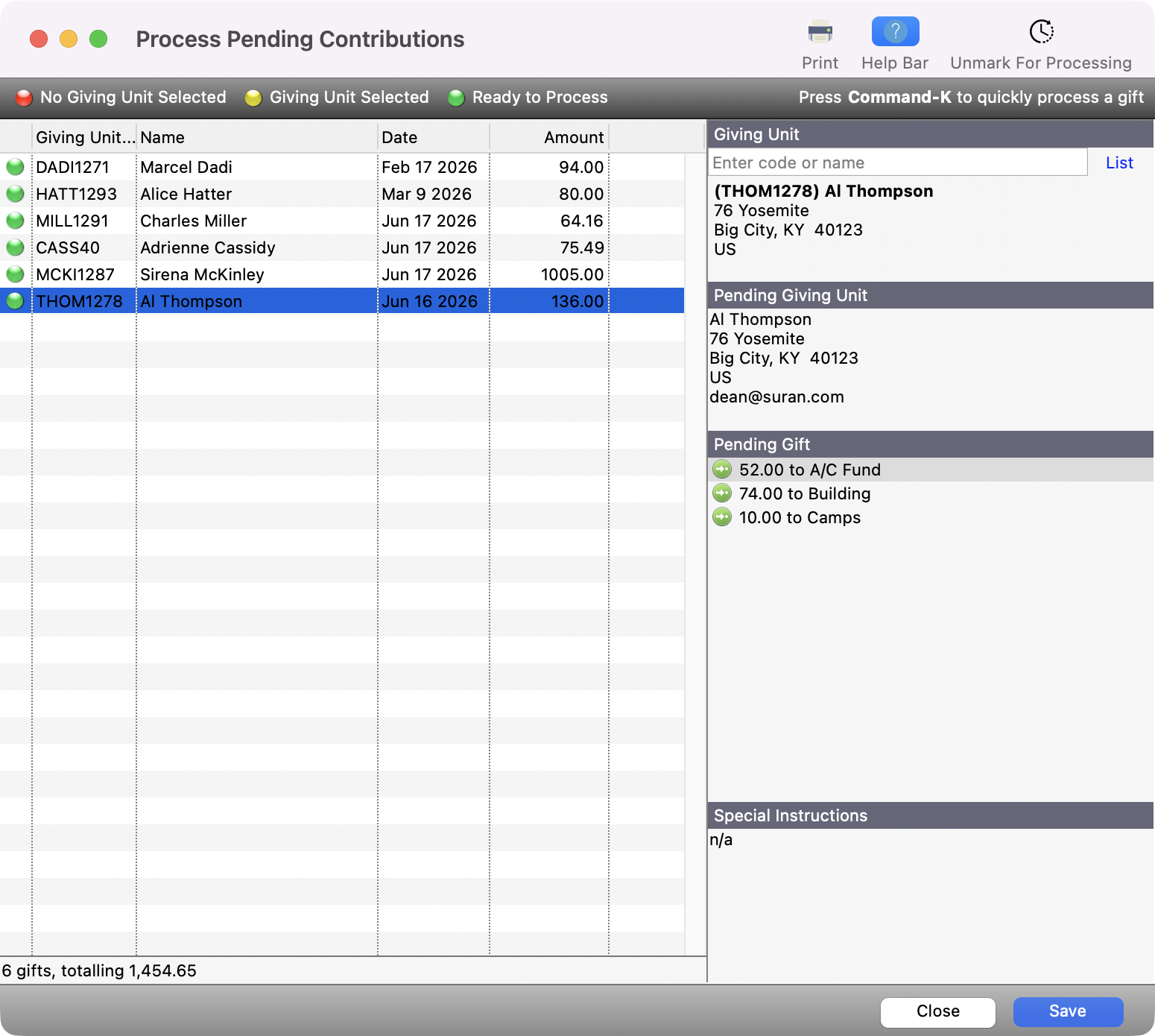The image size is (1155, 1036).
Task: Click date Feb 17 2026
Action: (x=429, y=167)
